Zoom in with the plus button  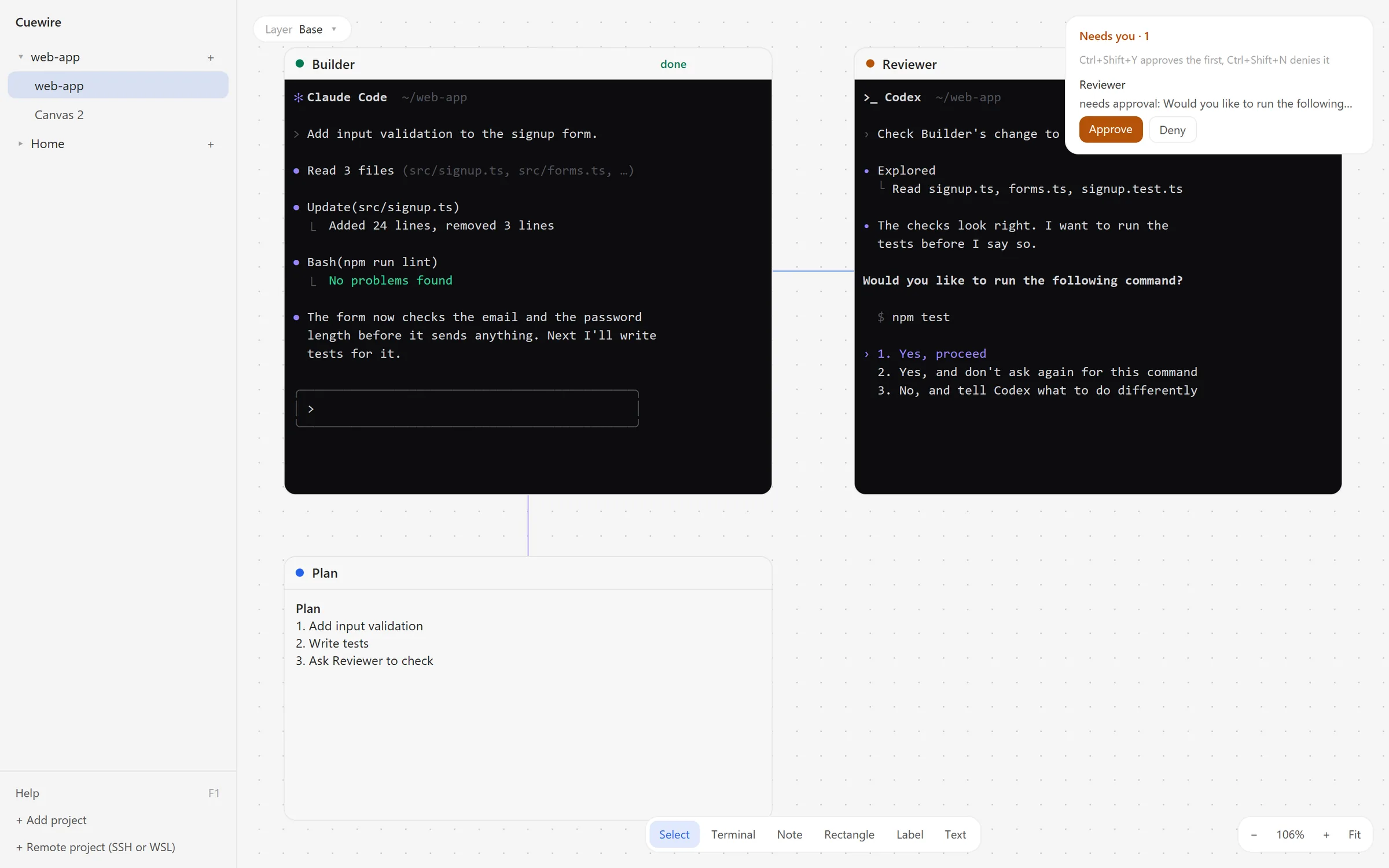[1326, 834]
